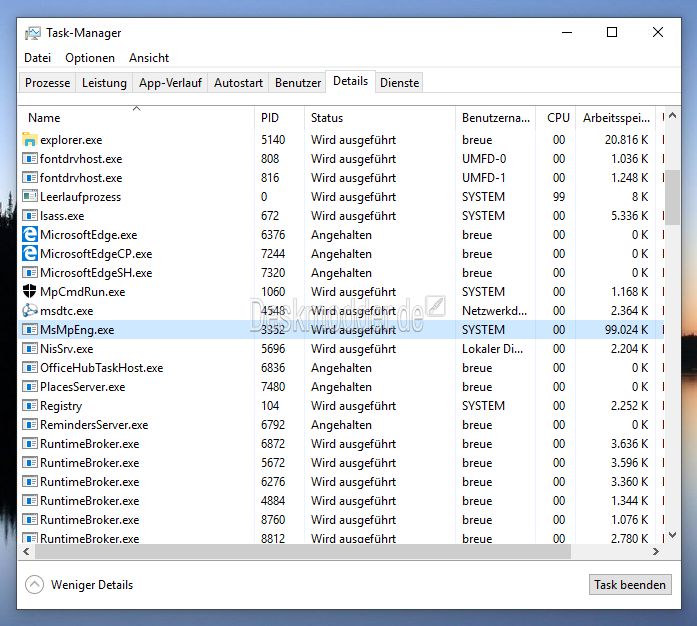Viewport: 697px width, 626px height.
Task: Click the RemindersServer.exe icon
Action: [x=29, y=425]
